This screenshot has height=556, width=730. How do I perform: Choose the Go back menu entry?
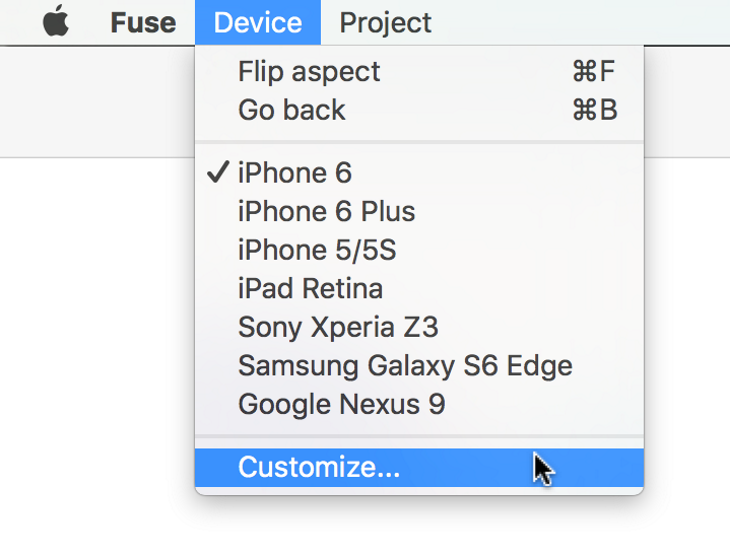(x=419, y=110)
